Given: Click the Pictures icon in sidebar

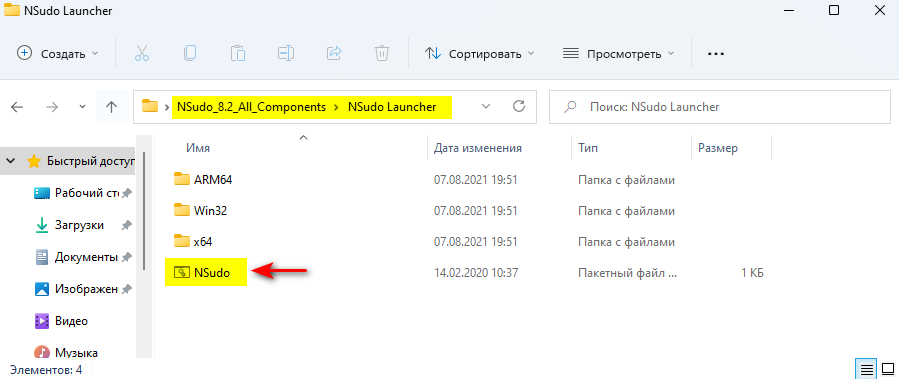Looking at the screenshot, I should (x=42, y=289).
